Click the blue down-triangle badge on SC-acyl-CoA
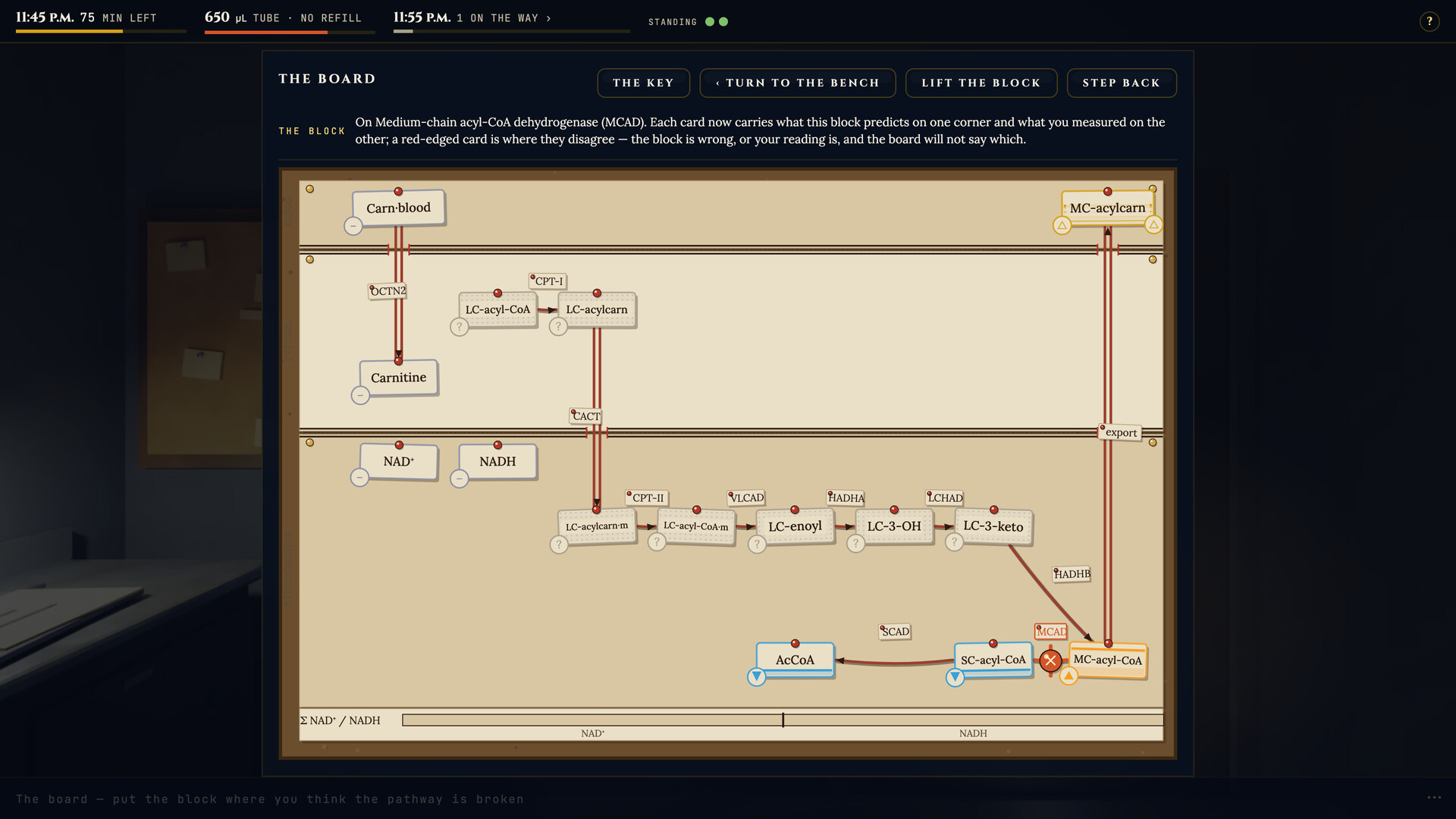 [x=955, y=677]
